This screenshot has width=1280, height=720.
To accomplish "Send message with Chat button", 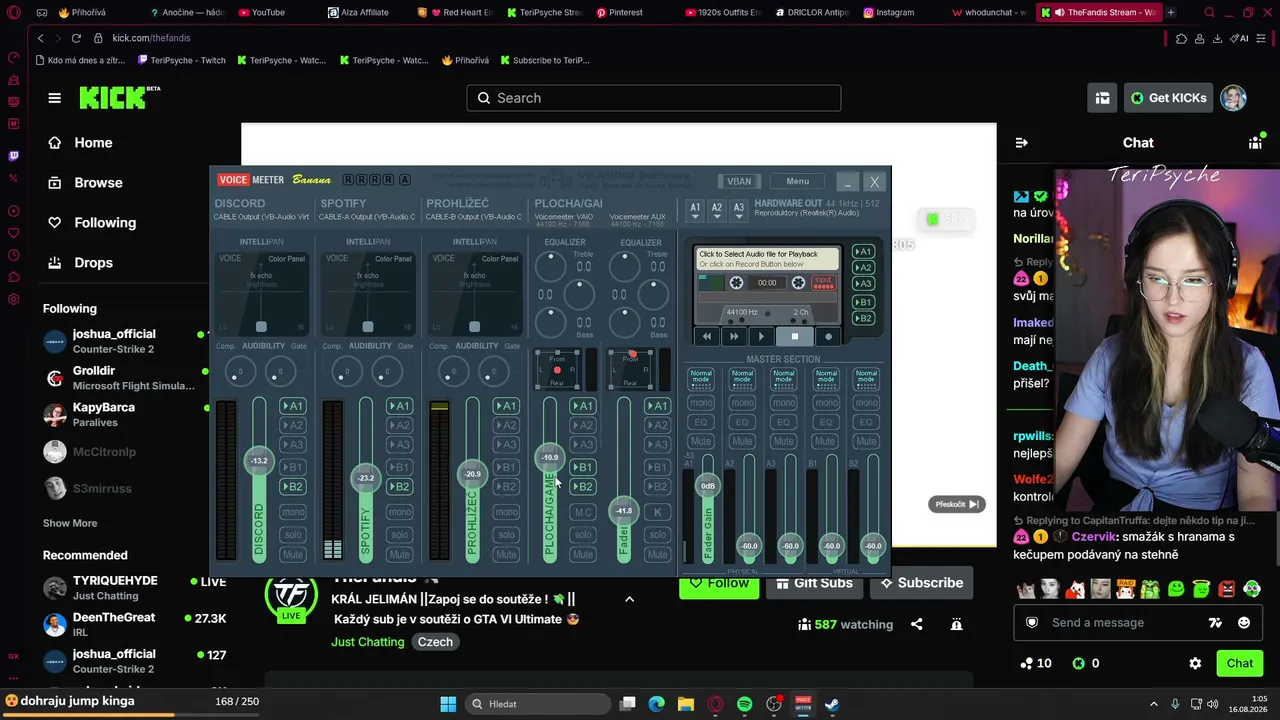I will coord(1240,663).
